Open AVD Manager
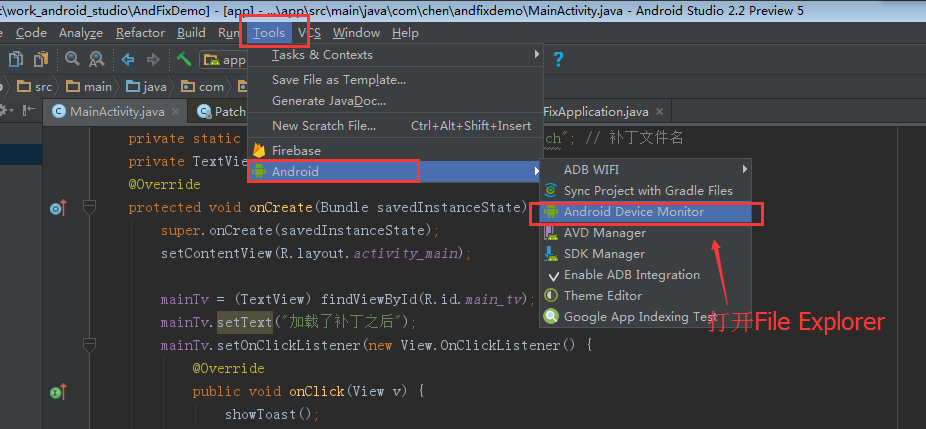Image resolution: width=926 pixels, height=429 pixels. point(645,233)
